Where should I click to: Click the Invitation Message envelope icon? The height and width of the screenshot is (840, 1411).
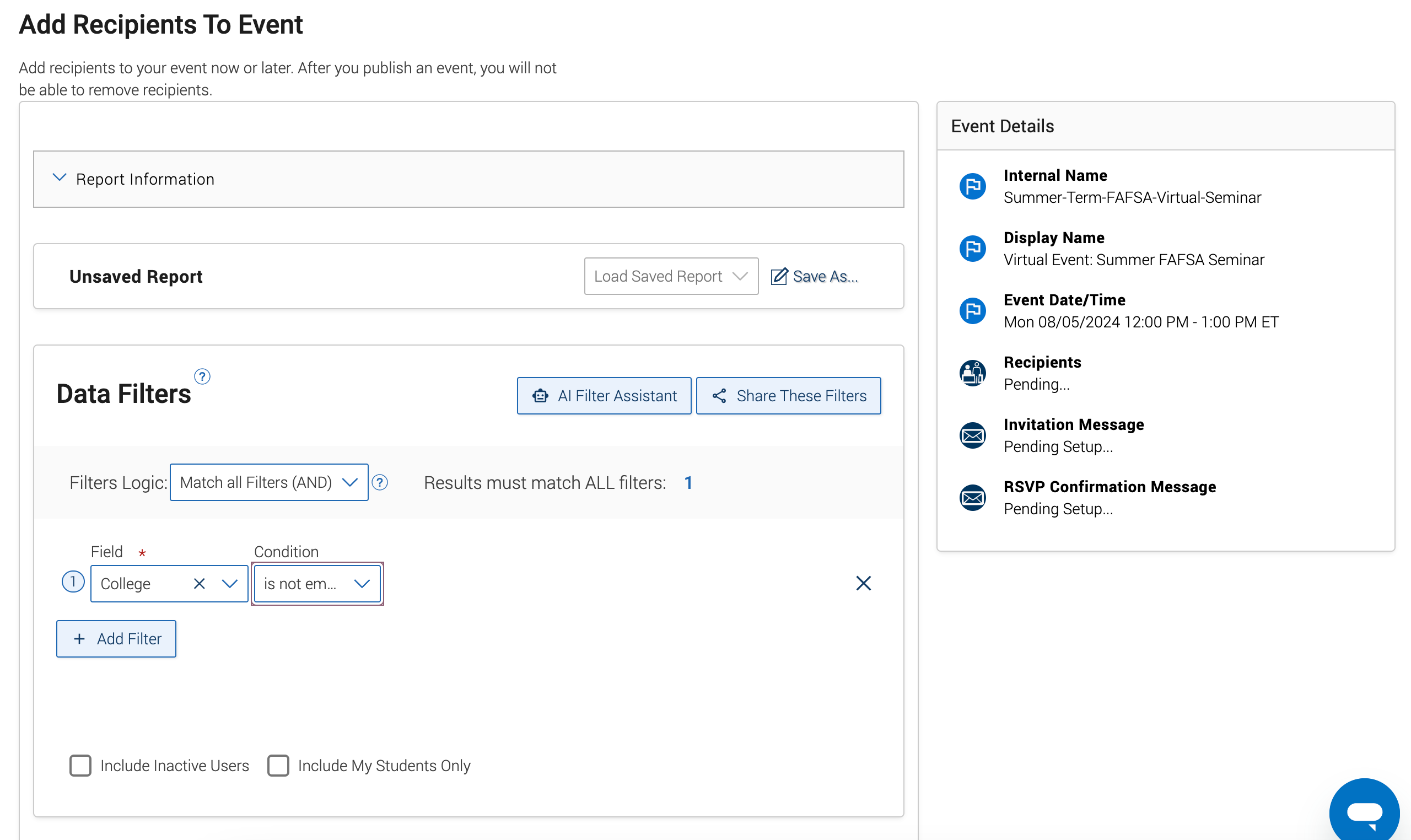pos(972,435)
